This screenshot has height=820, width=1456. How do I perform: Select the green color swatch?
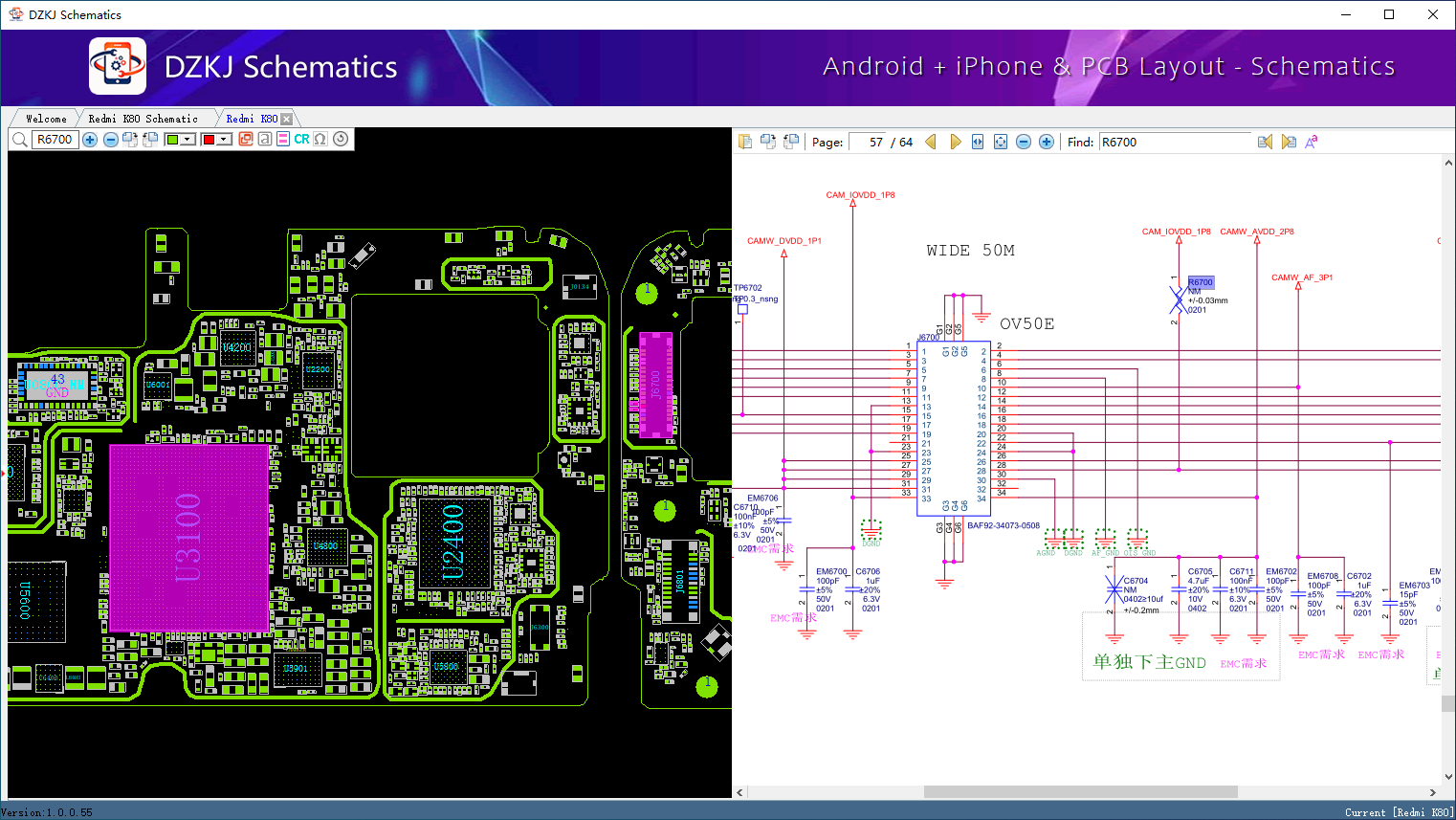point(172,140)
